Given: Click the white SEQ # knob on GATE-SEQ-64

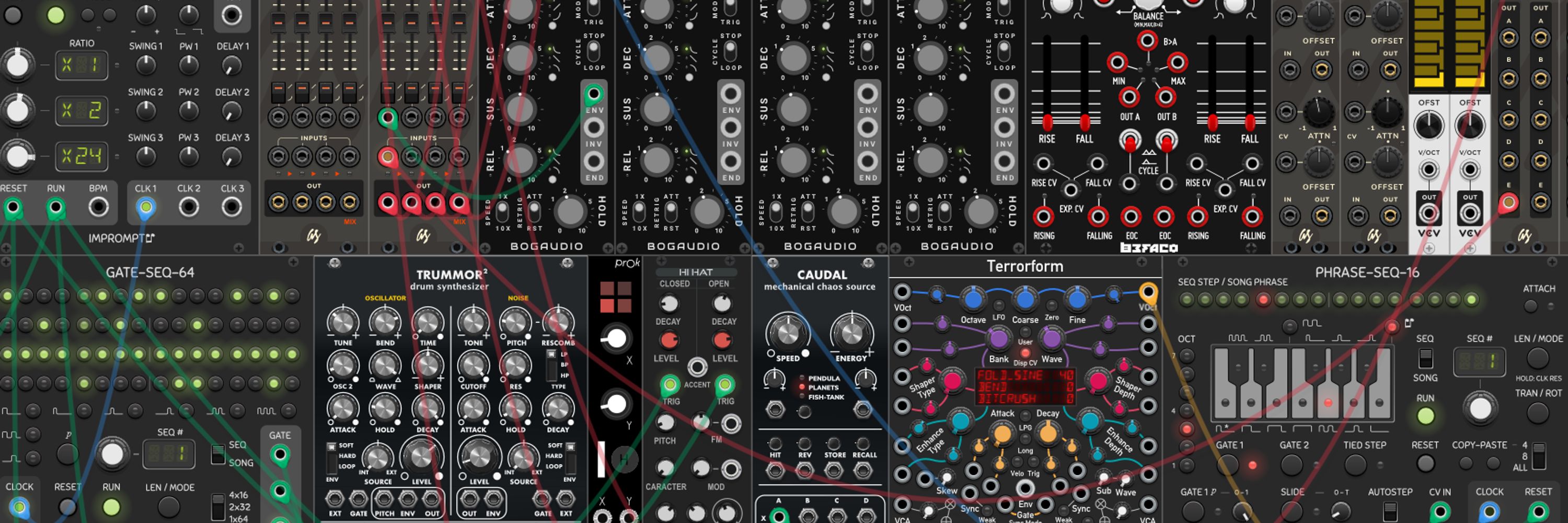Looking at the screenshot, I should (x=112, y=454).
